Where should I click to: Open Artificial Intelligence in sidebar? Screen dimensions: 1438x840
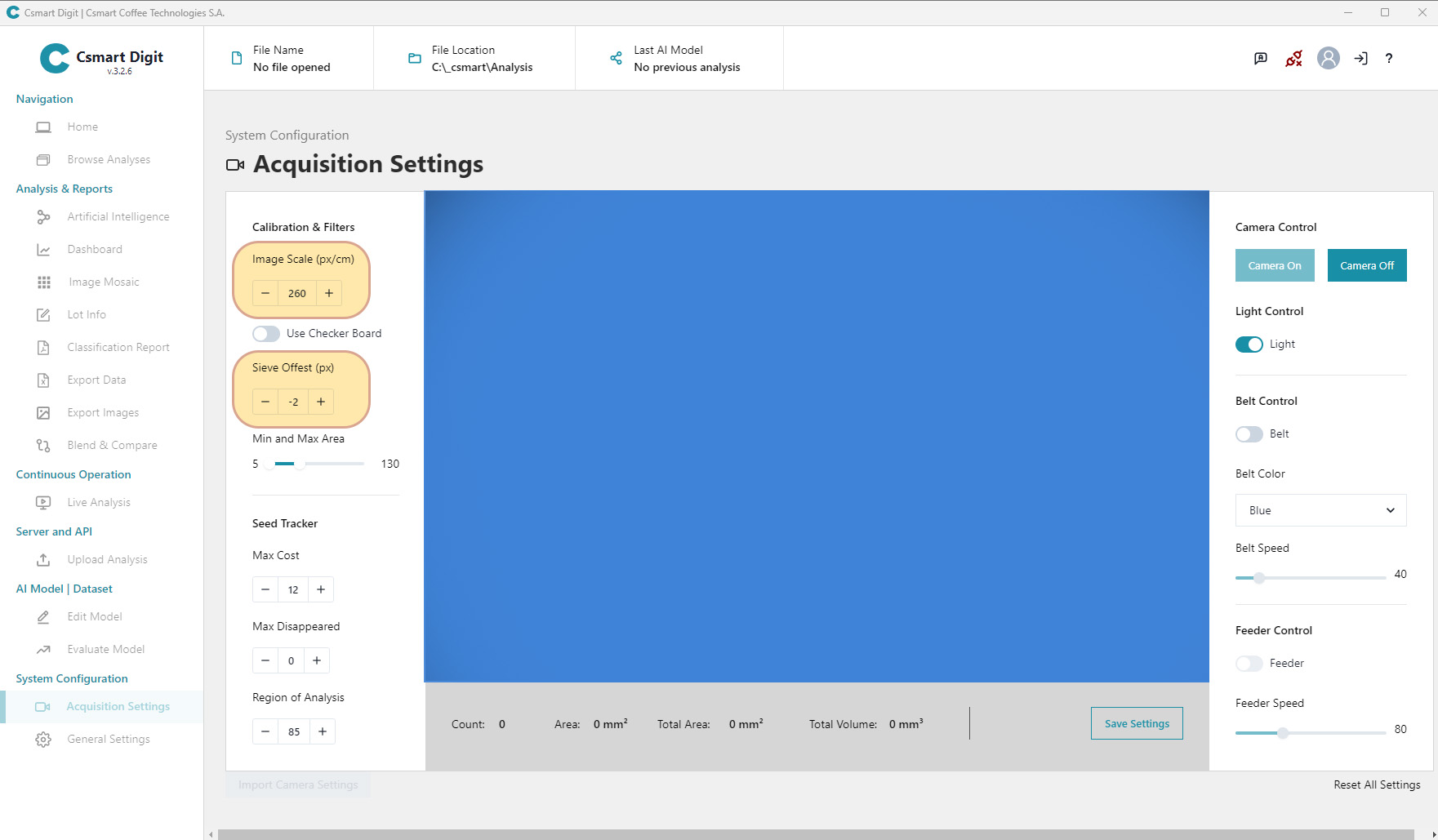click(118, 216)
